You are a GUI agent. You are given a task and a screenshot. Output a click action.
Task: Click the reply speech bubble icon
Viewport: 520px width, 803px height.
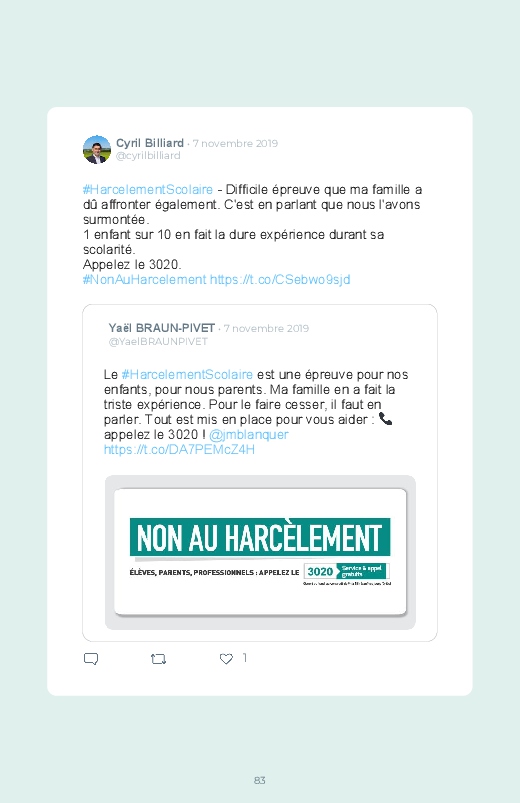point(91,659)
